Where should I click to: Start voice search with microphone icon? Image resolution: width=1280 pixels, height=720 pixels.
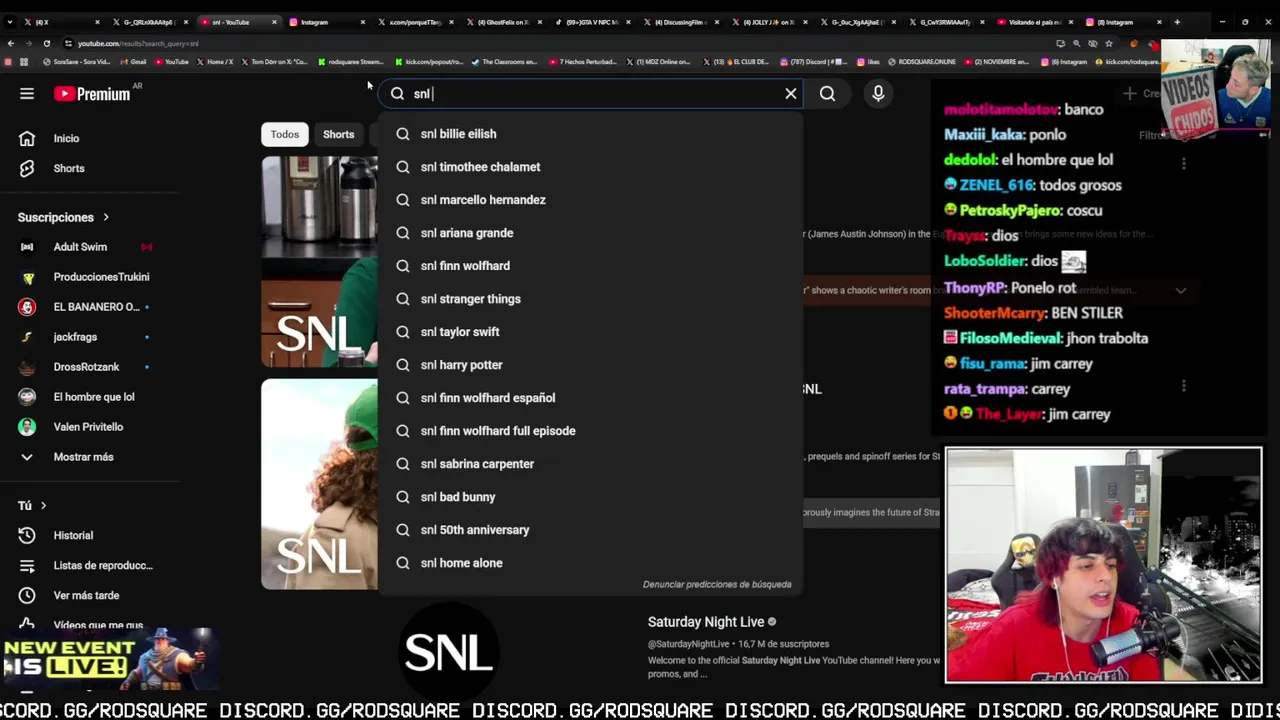click(x=878, y=93)
